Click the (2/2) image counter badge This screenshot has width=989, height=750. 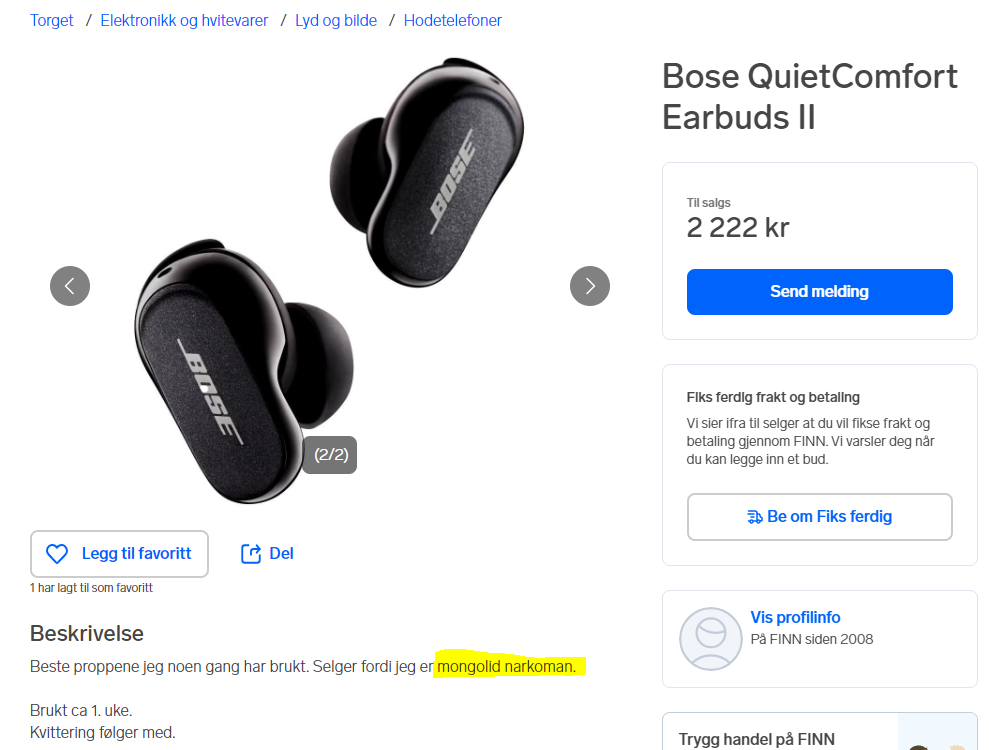(x=329, y=455)
